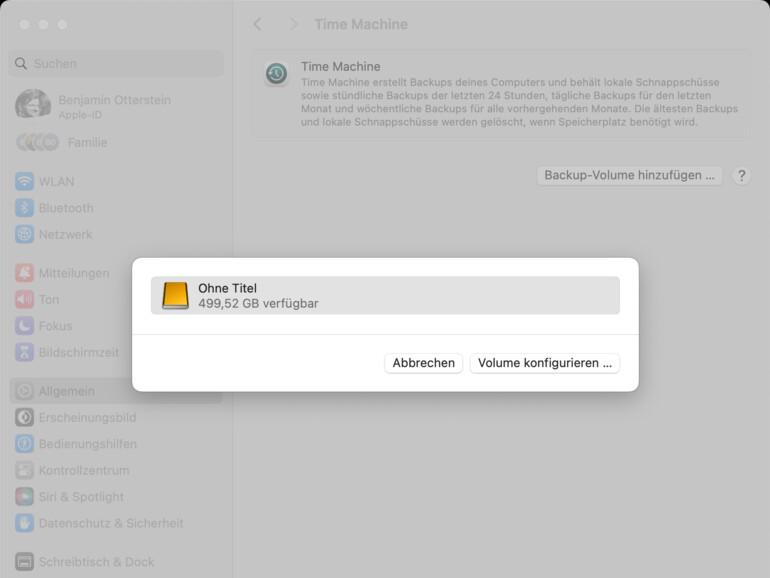Viewport: 770px width, 578px height.
Task: Go forward with the right chevron
Action: tap(293, 24)
